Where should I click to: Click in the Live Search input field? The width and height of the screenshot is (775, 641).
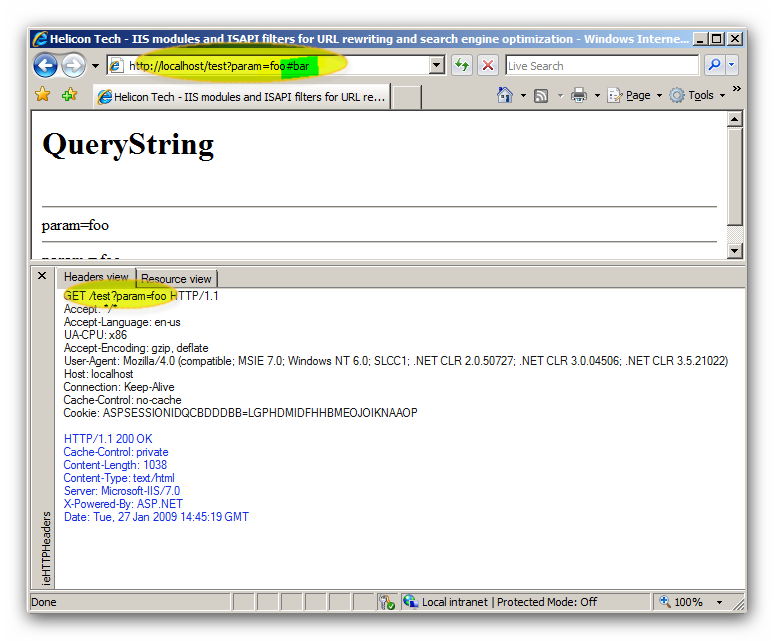pos(600,66)
